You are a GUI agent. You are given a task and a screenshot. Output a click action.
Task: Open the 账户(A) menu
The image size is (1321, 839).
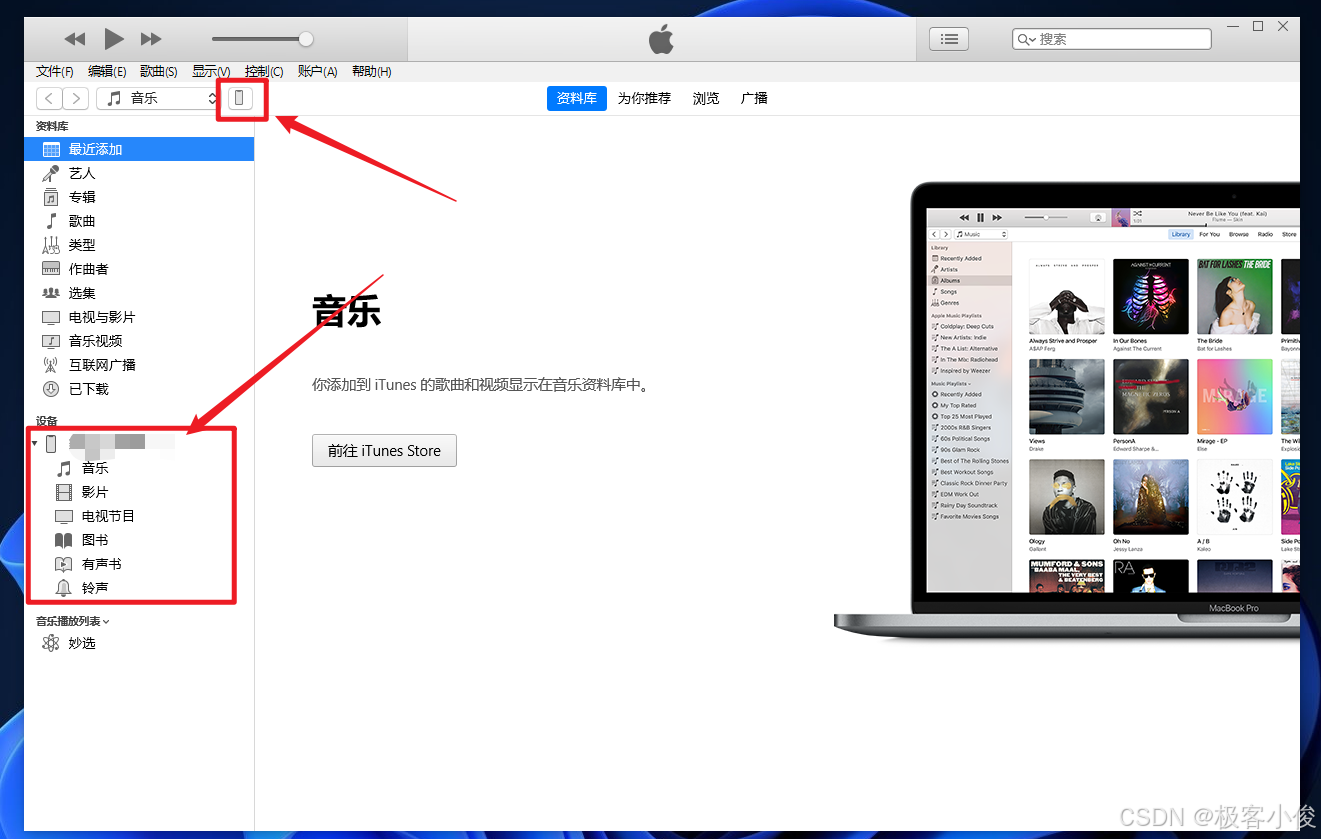point(317,71)
